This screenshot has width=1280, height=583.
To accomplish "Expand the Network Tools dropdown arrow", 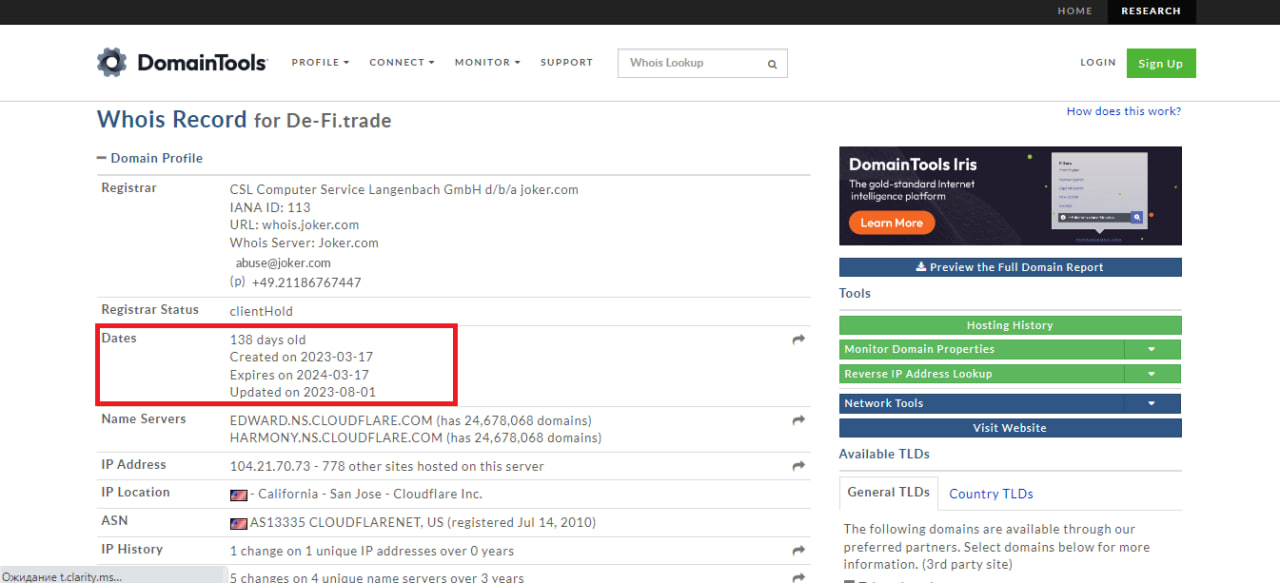I will [1151, 404].
